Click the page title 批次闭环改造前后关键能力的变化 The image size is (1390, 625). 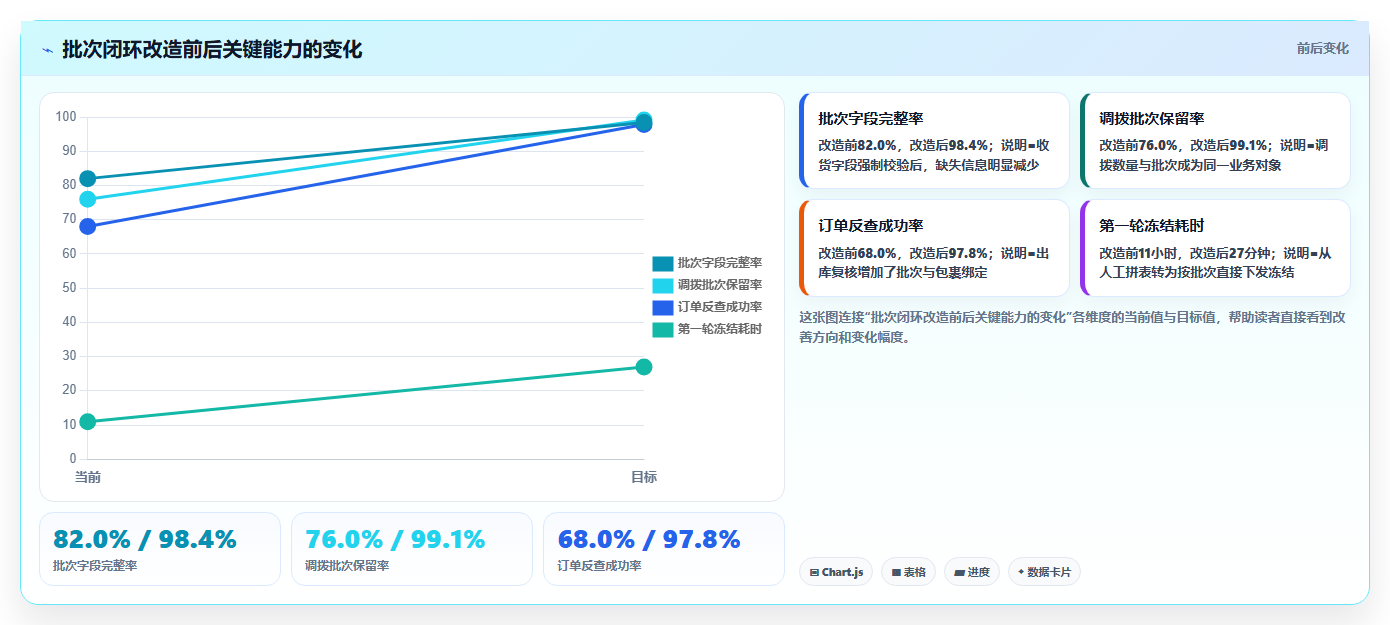212,50
